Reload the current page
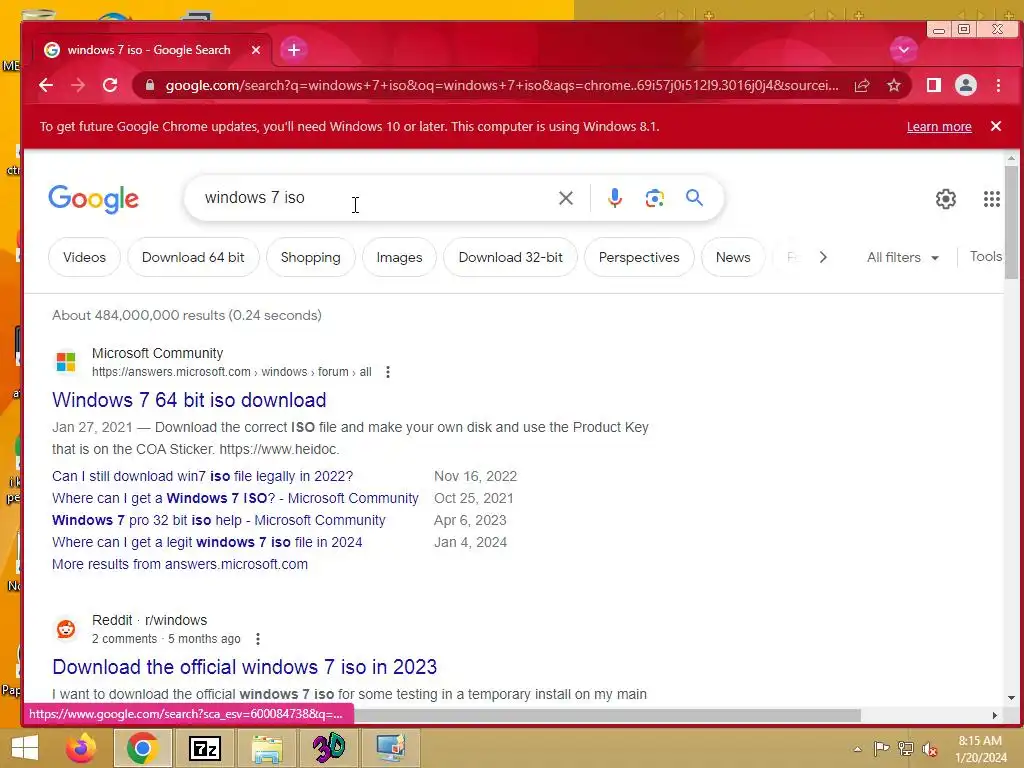 coord(110,85)
